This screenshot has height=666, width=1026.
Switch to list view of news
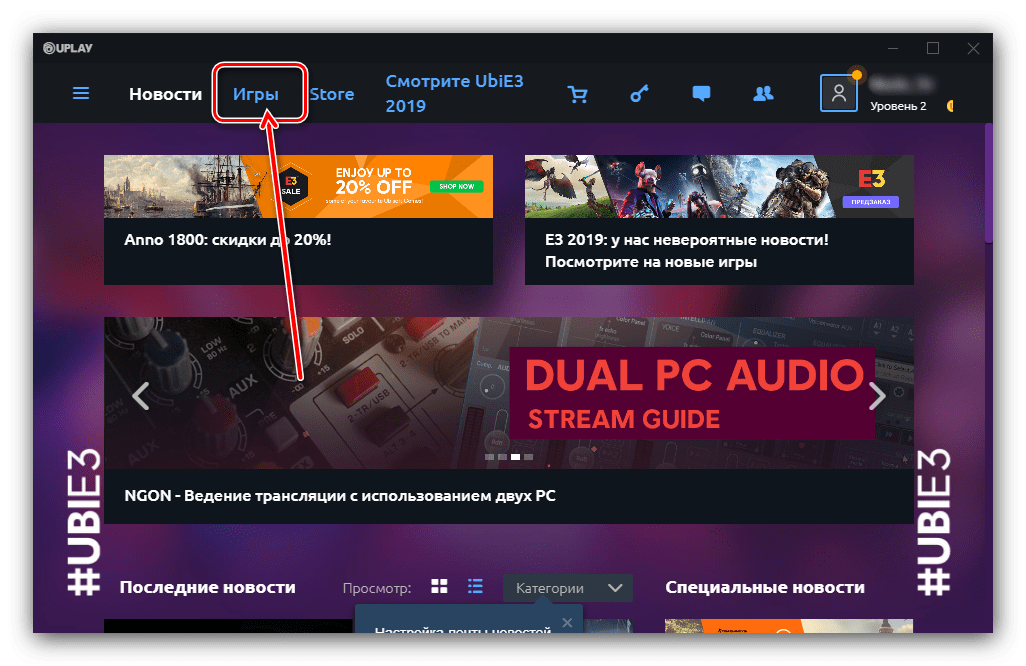475,586
